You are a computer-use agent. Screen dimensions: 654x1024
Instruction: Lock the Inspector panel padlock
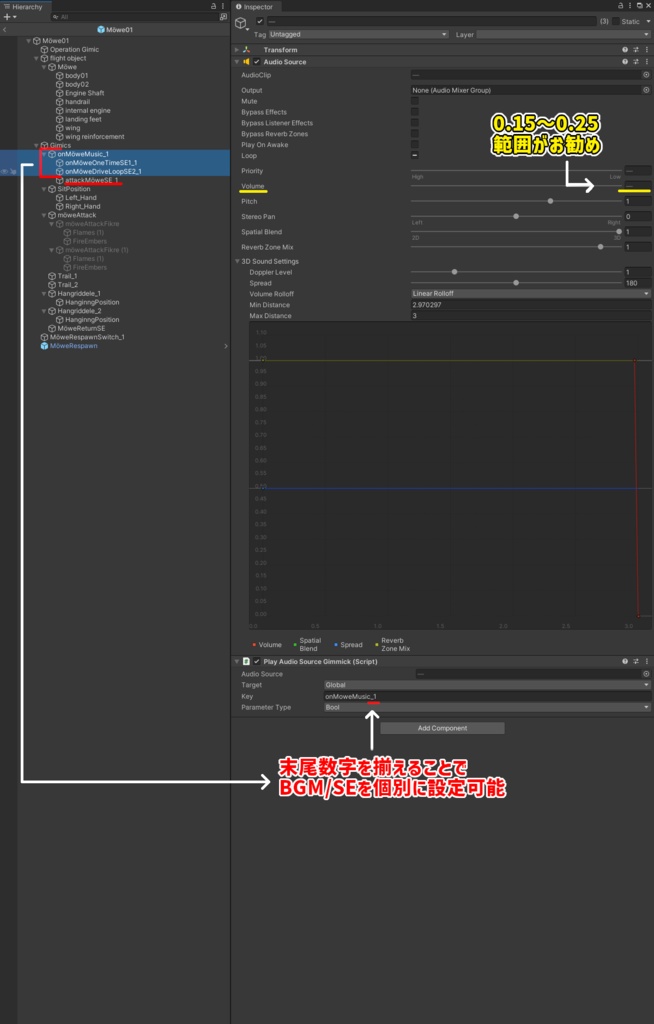620,6
